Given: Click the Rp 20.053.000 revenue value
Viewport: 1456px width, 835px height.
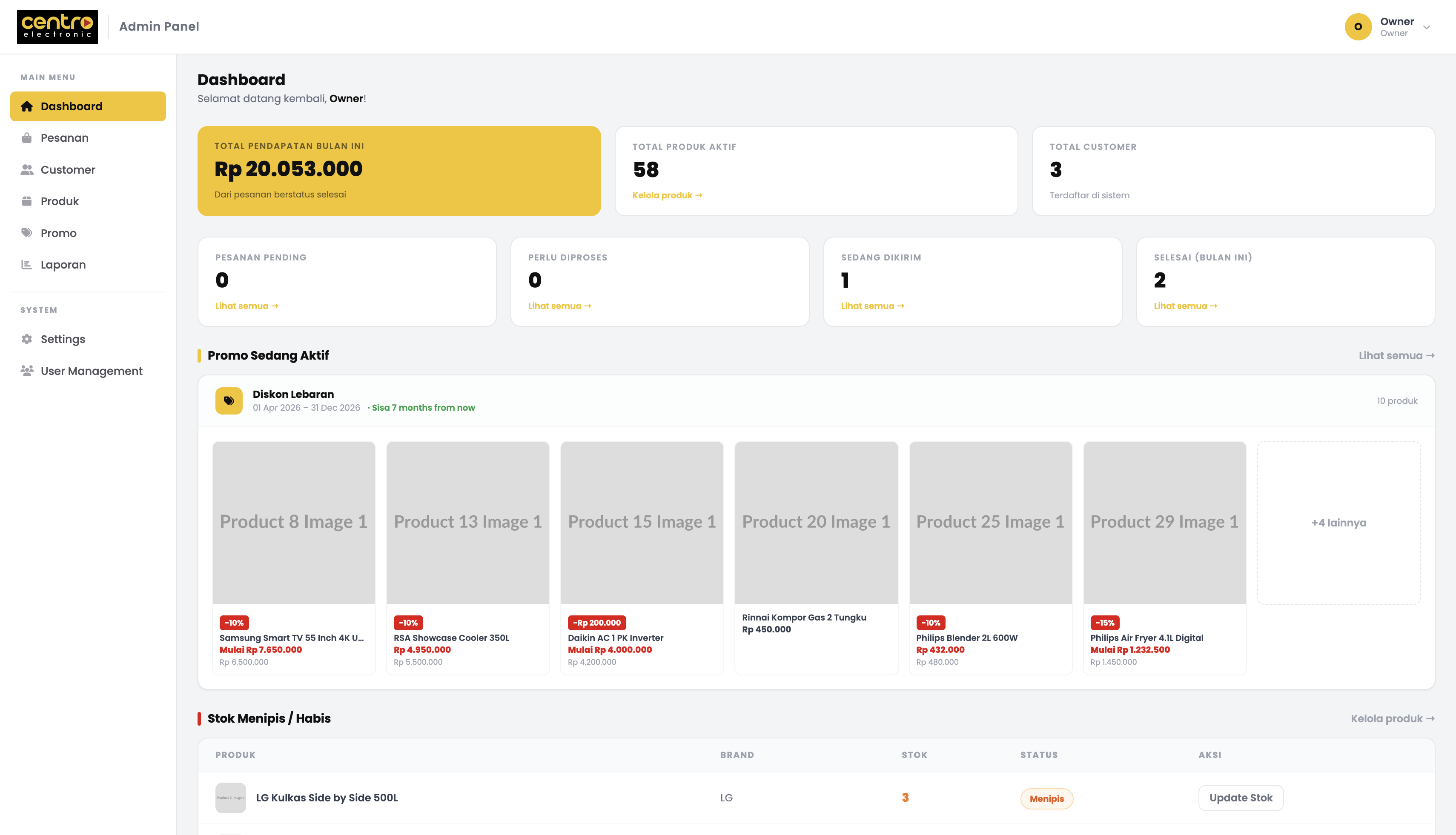Looking at the screenshot, I should [x=289, y=169].
